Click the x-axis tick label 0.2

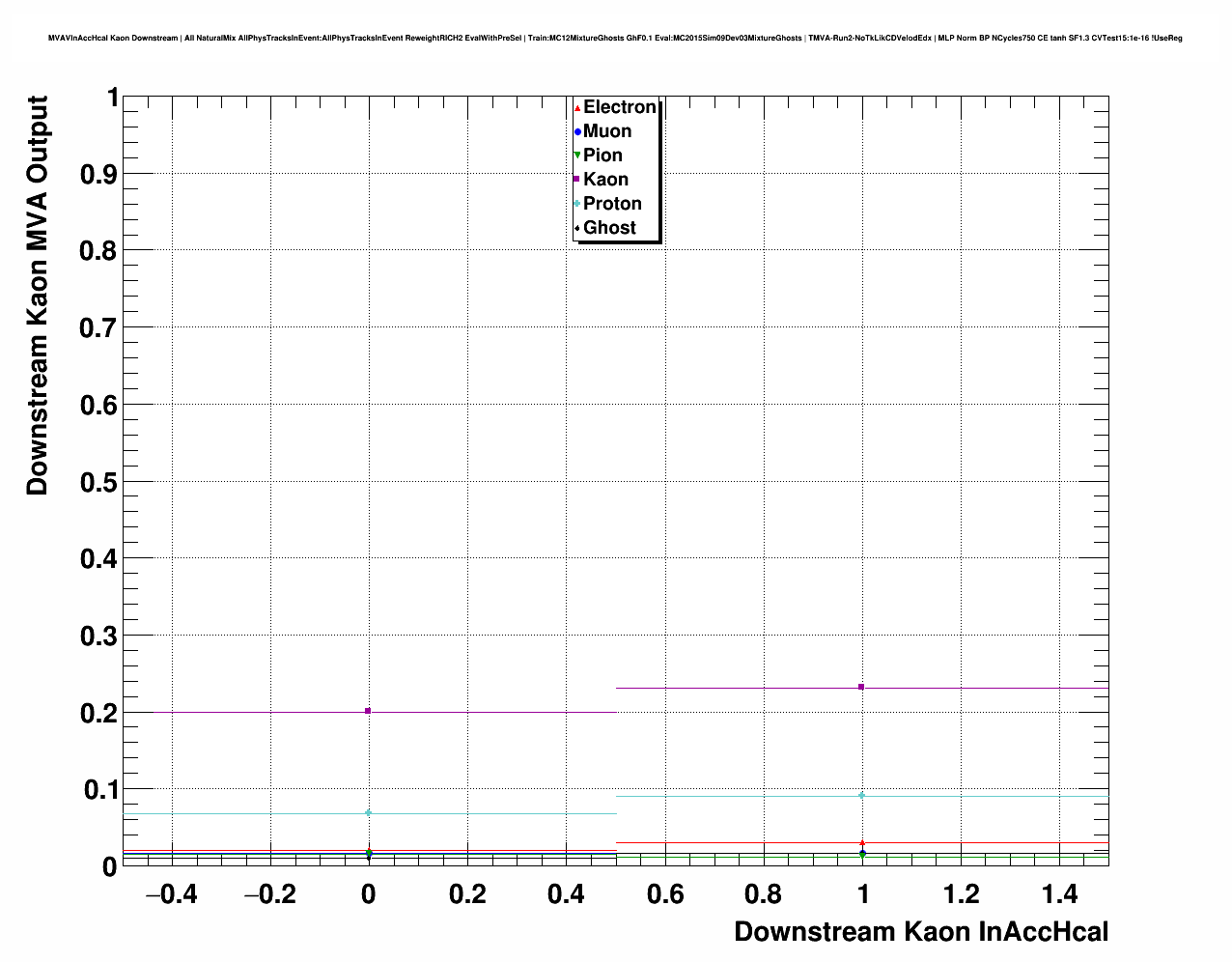[x=467, y=894]
